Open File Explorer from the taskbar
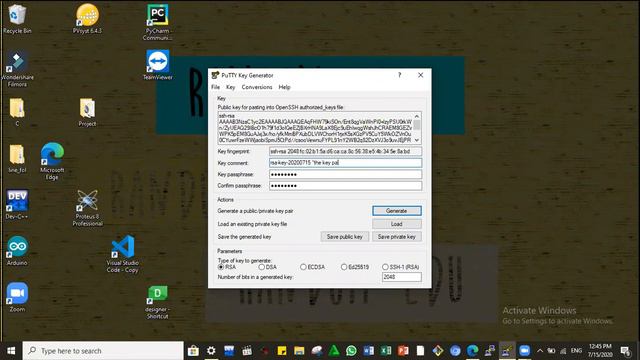The height and width of the screenshot is (360, 640). click(x=299, y=351)
